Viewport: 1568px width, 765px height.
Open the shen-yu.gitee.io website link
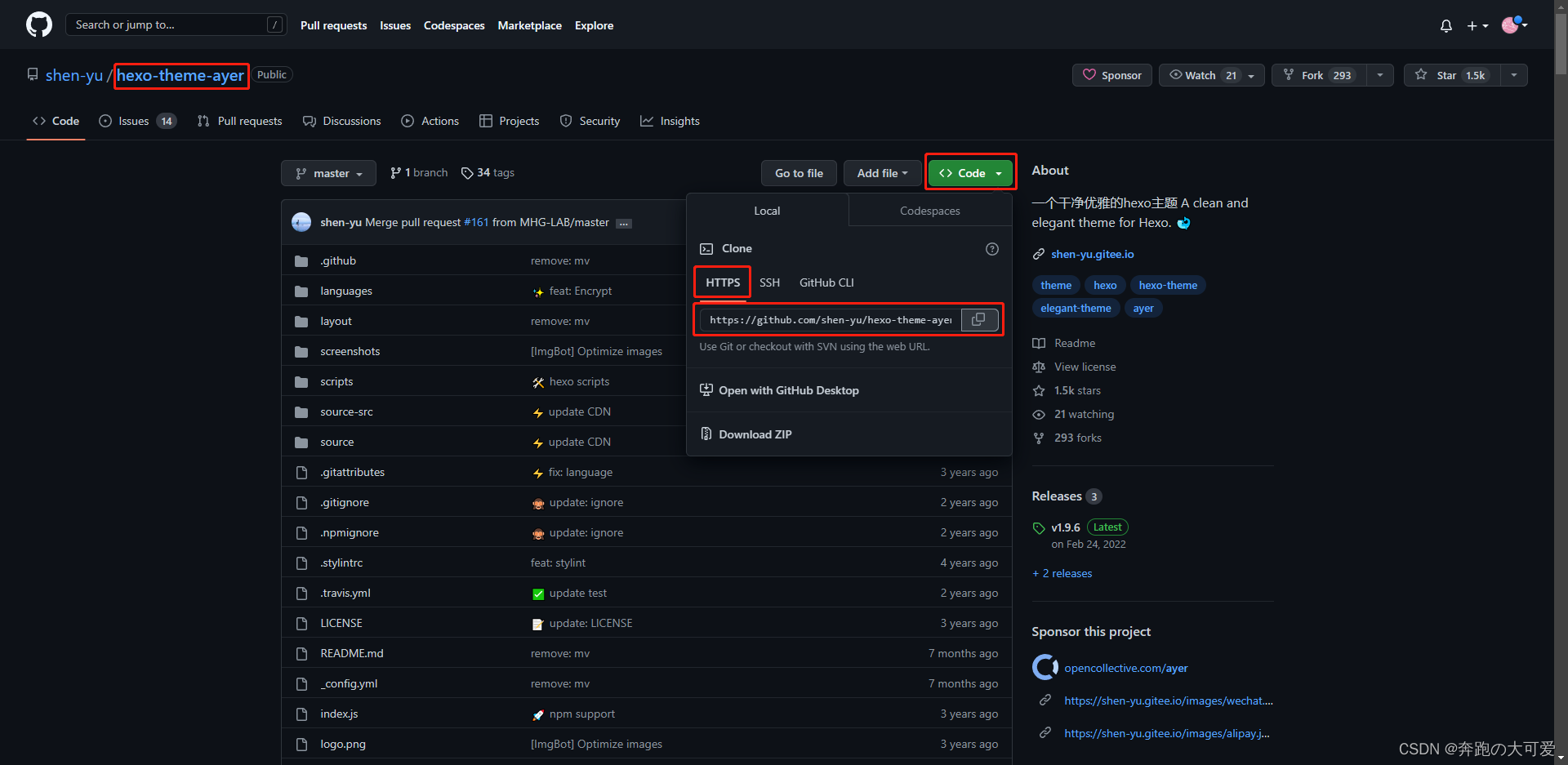[x=1092, y=254]
